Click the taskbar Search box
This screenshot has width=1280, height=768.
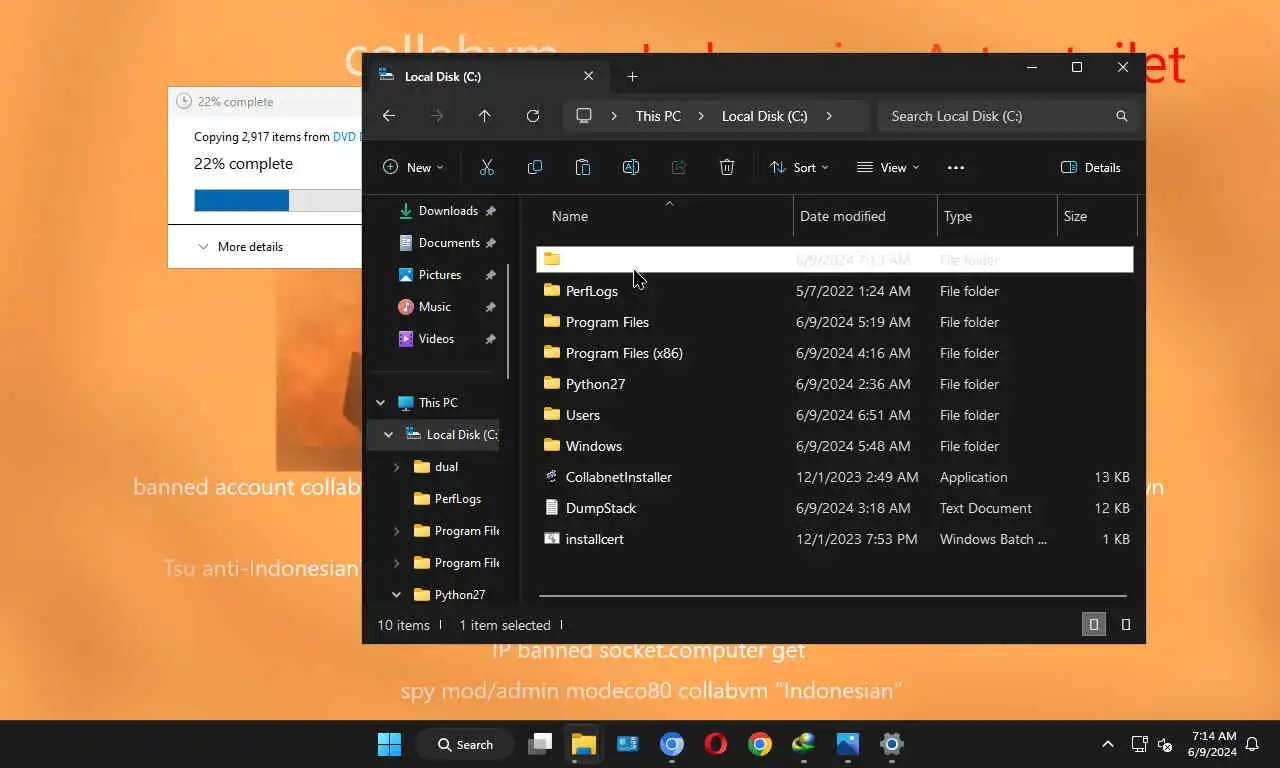pyautogui.click(x=465, y=744)
